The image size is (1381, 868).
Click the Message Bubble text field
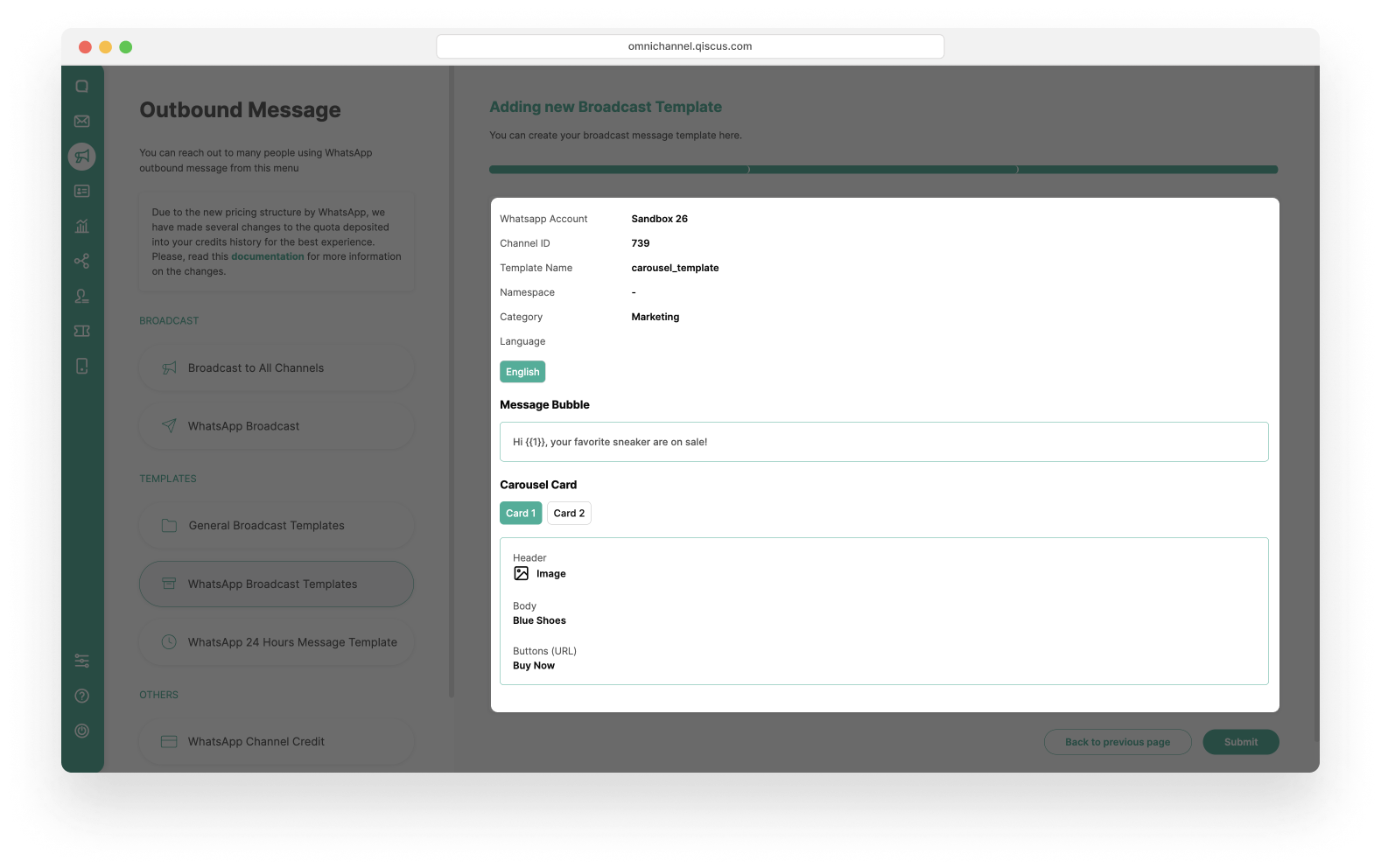point(884,442)
